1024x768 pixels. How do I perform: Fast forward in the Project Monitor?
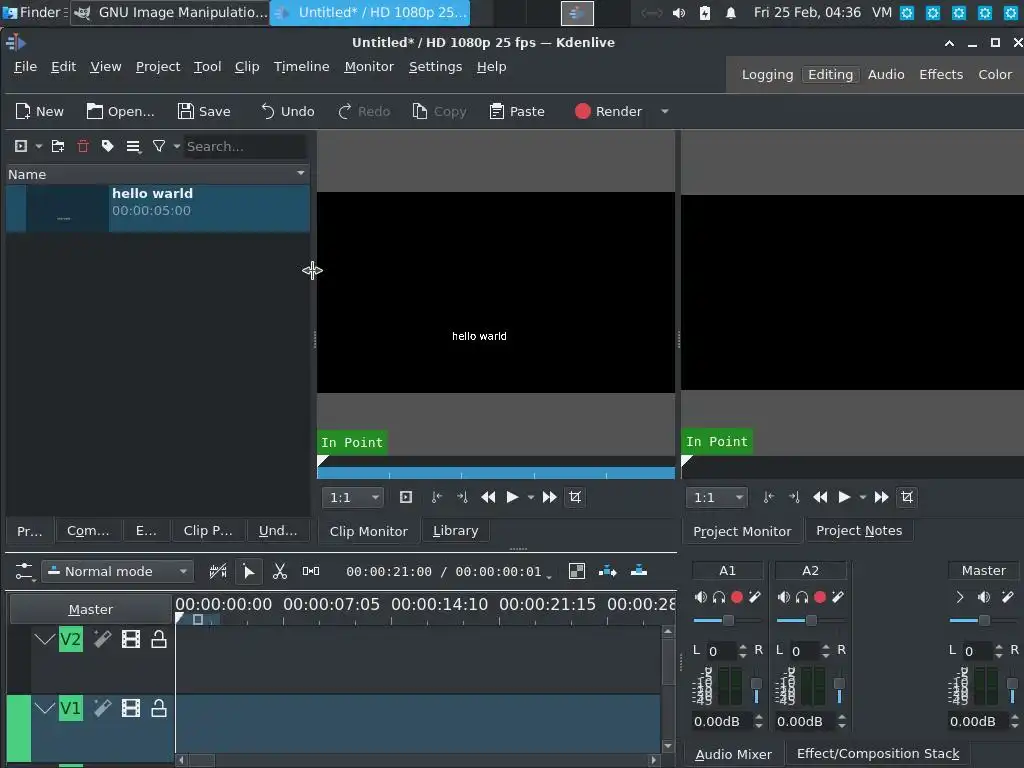(882, 498)
